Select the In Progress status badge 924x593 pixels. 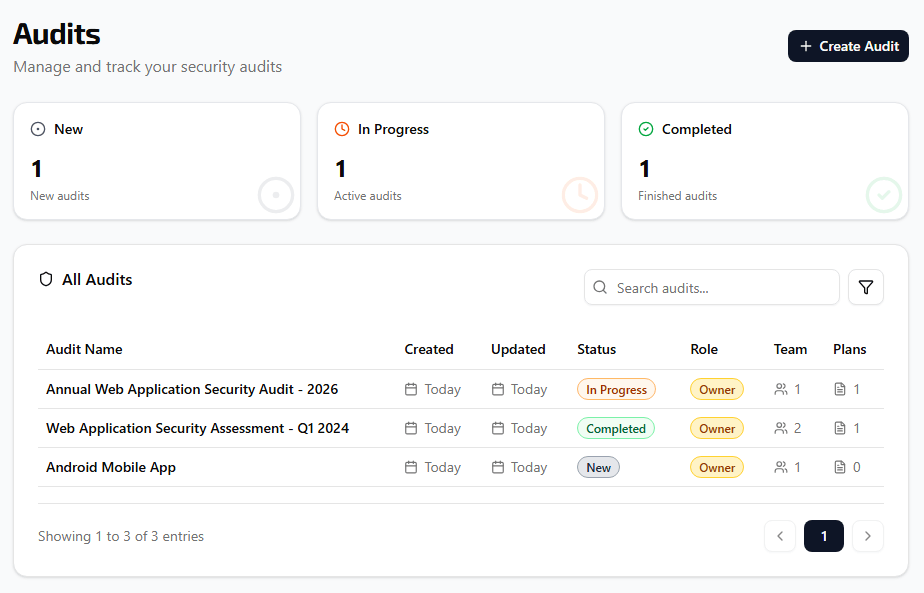click(616, 389)
